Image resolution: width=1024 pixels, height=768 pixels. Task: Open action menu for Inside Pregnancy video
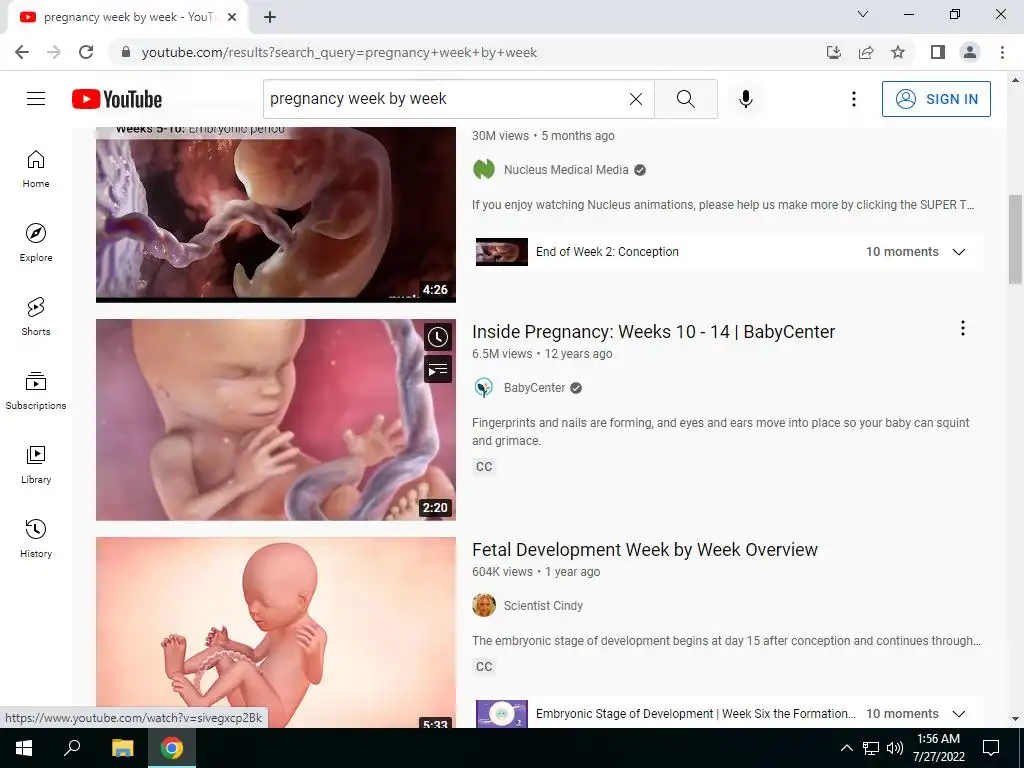(x=963, y=328)
